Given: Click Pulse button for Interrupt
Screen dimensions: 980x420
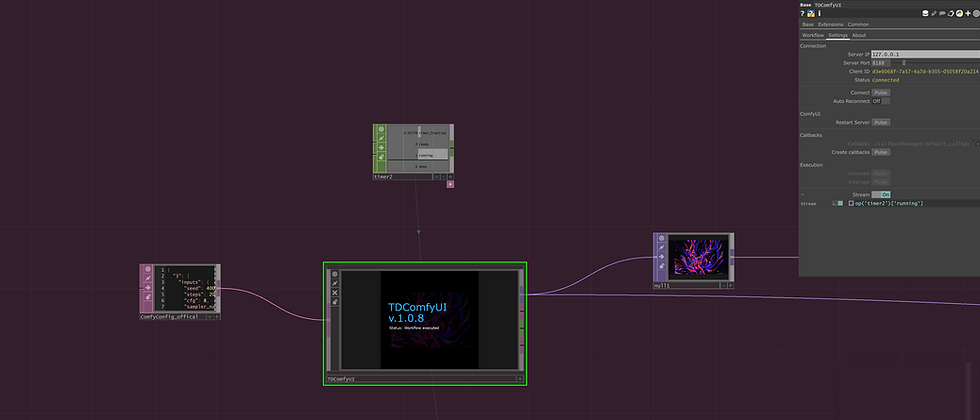Looking at the screenshot, I should click(881, 182).
